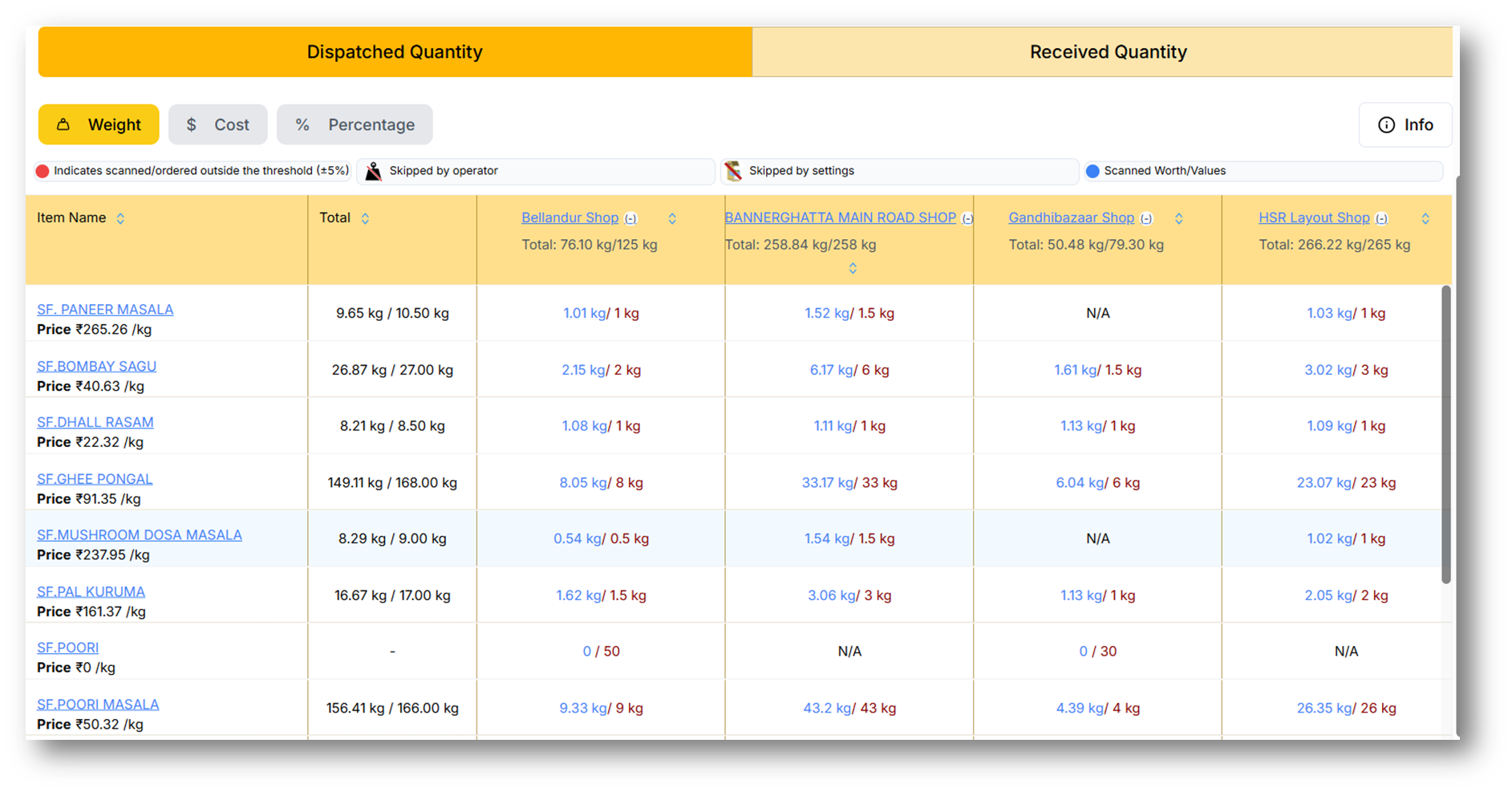
Task: Collapse the HSR Layout Shop column
Action: coord(1381,218)
